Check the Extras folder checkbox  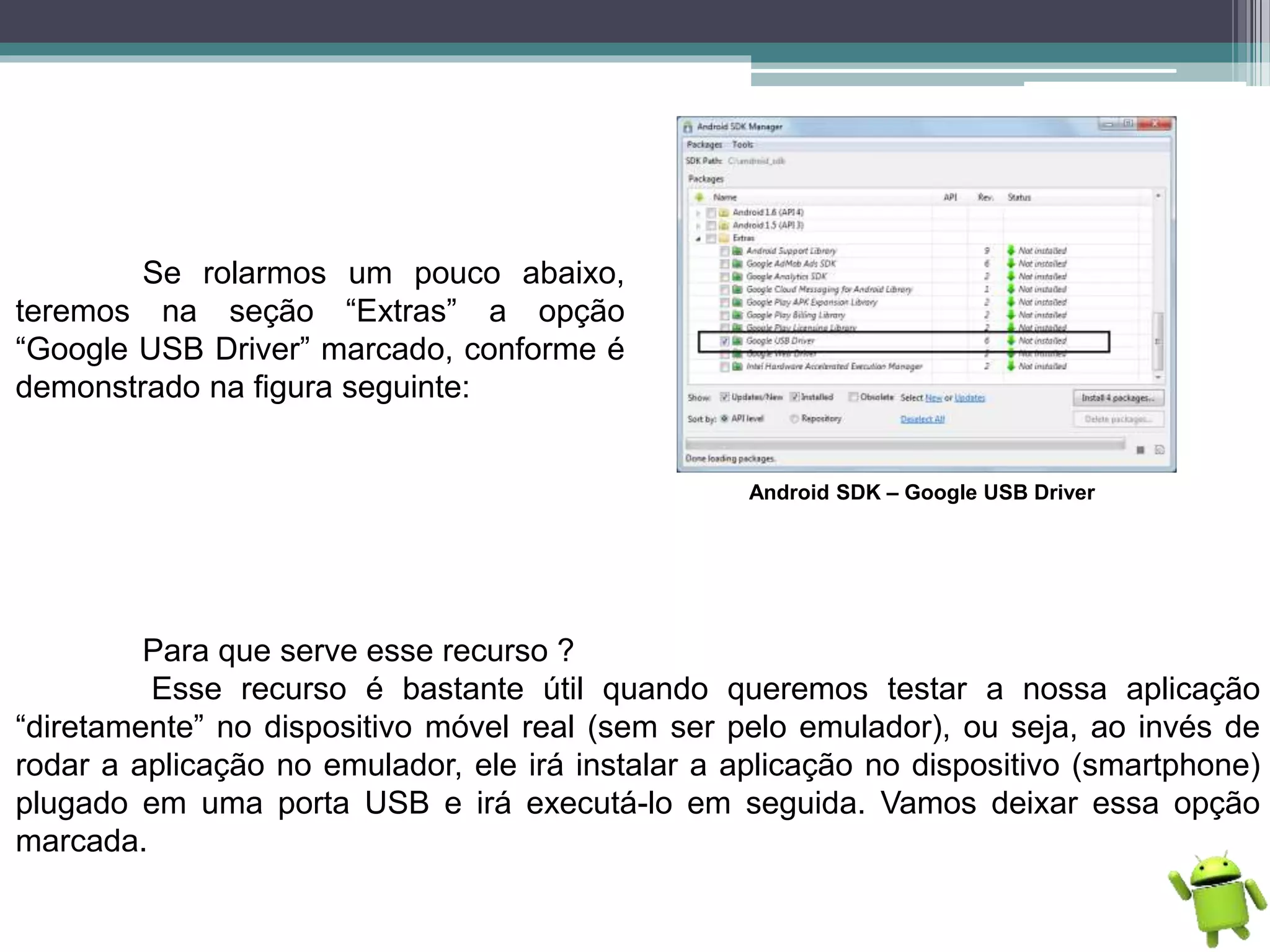tap(711, 239)
